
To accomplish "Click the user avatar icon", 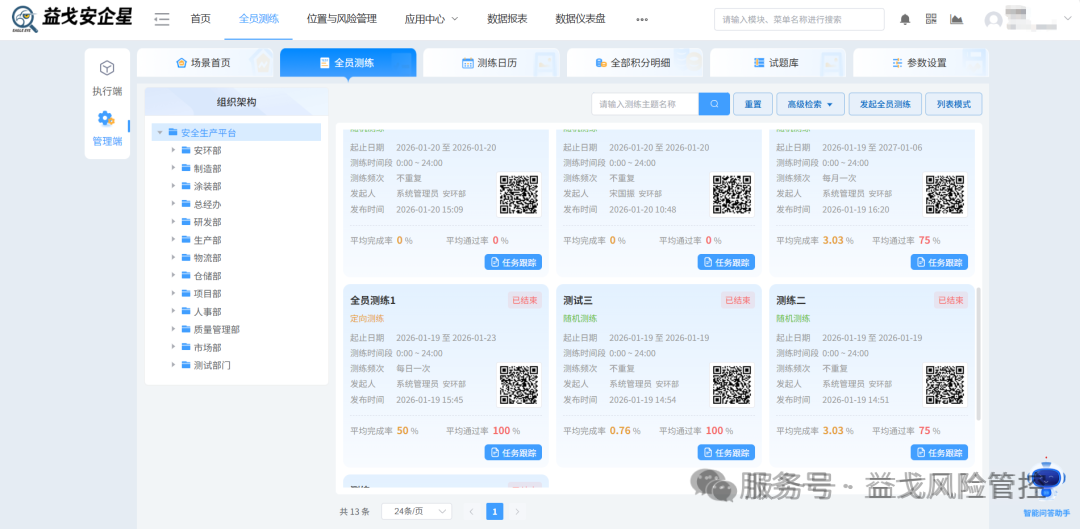I will 994,21.
